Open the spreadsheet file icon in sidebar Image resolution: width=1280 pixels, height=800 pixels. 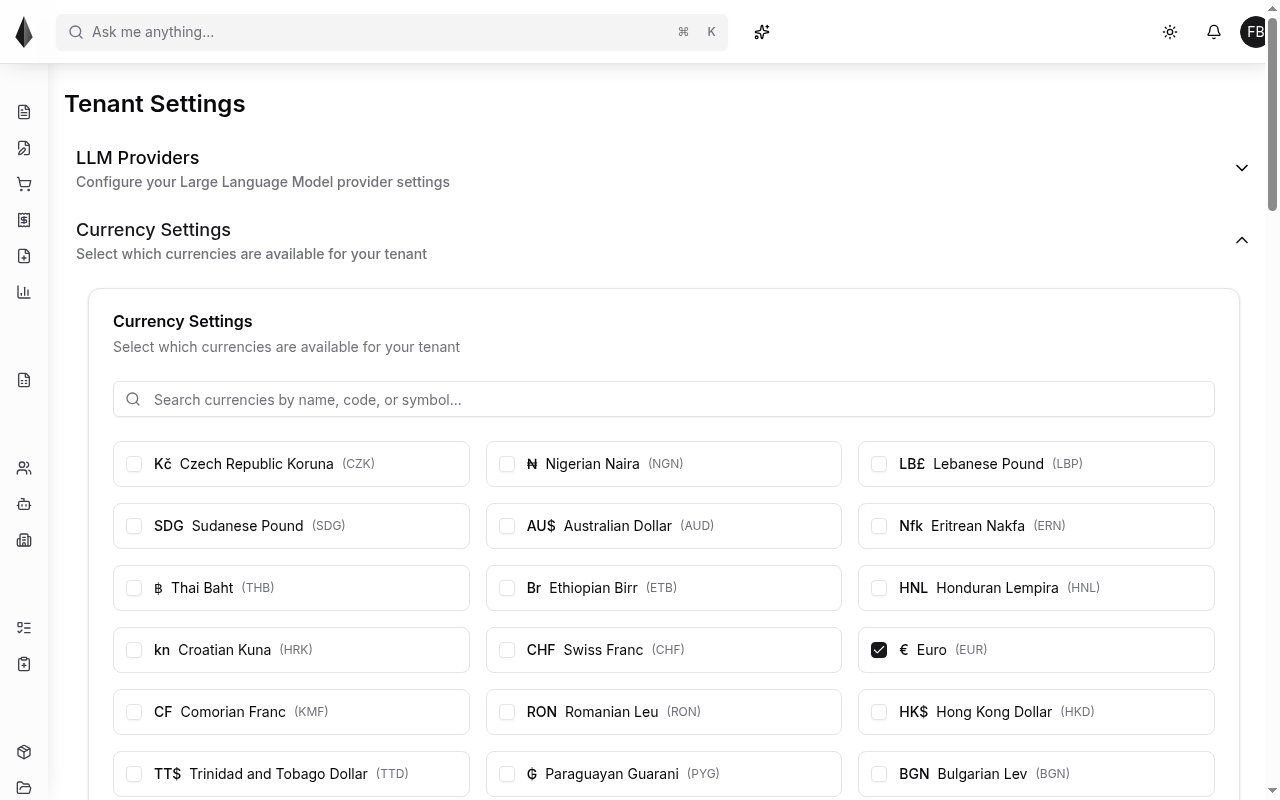tap(24, 380)
